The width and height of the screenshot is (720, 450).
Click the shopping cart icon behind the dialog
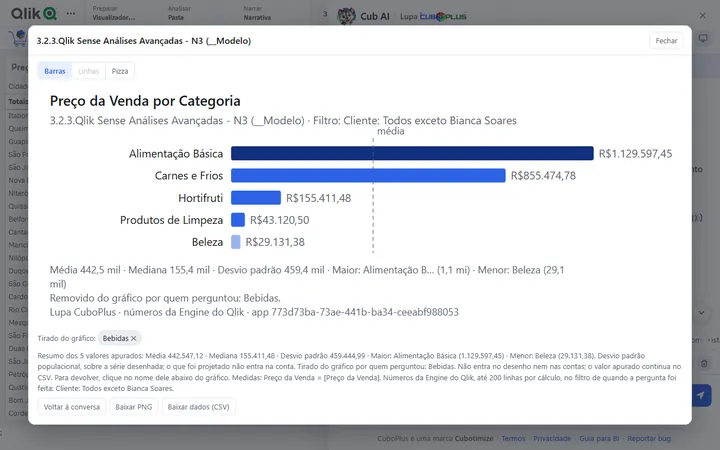pos(17,39)
